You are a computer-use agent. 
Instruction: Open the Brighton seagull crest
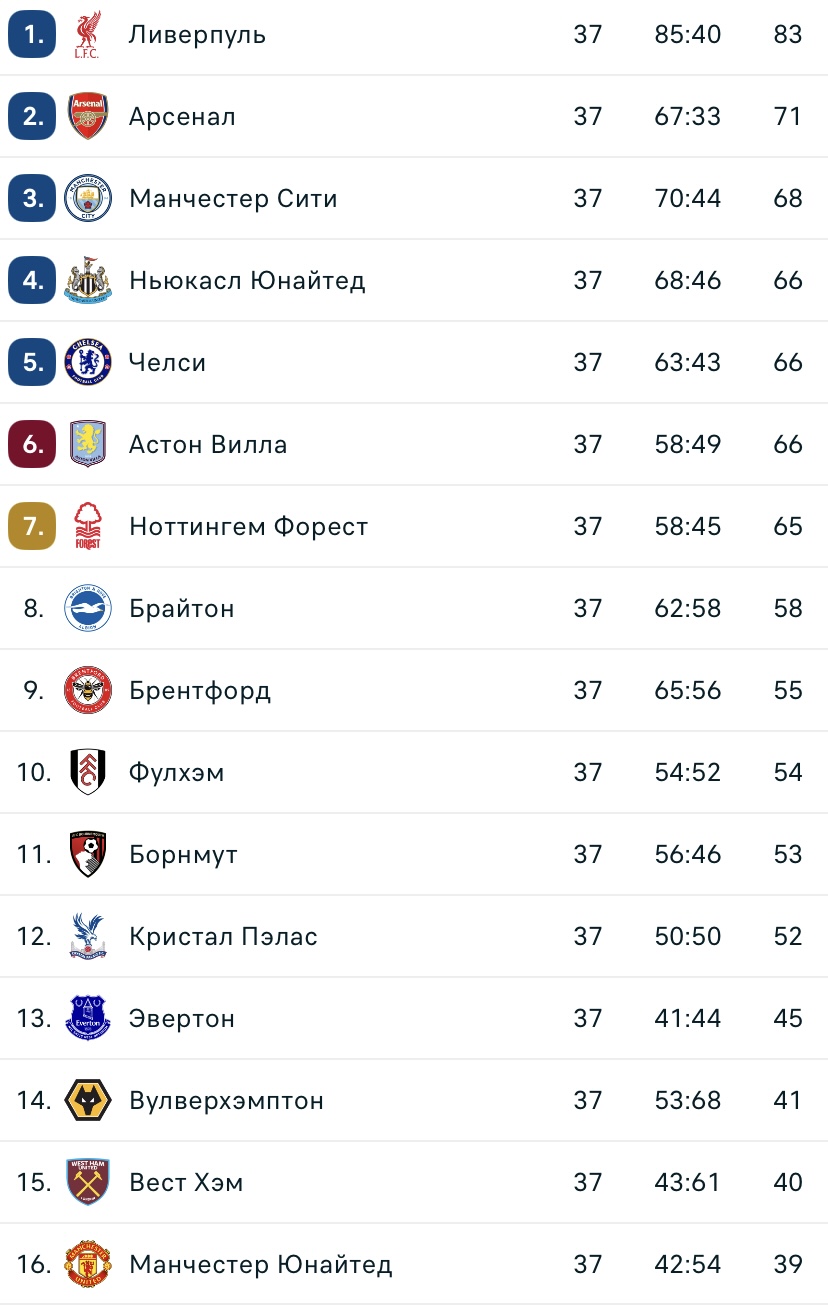tap(88, 609)
